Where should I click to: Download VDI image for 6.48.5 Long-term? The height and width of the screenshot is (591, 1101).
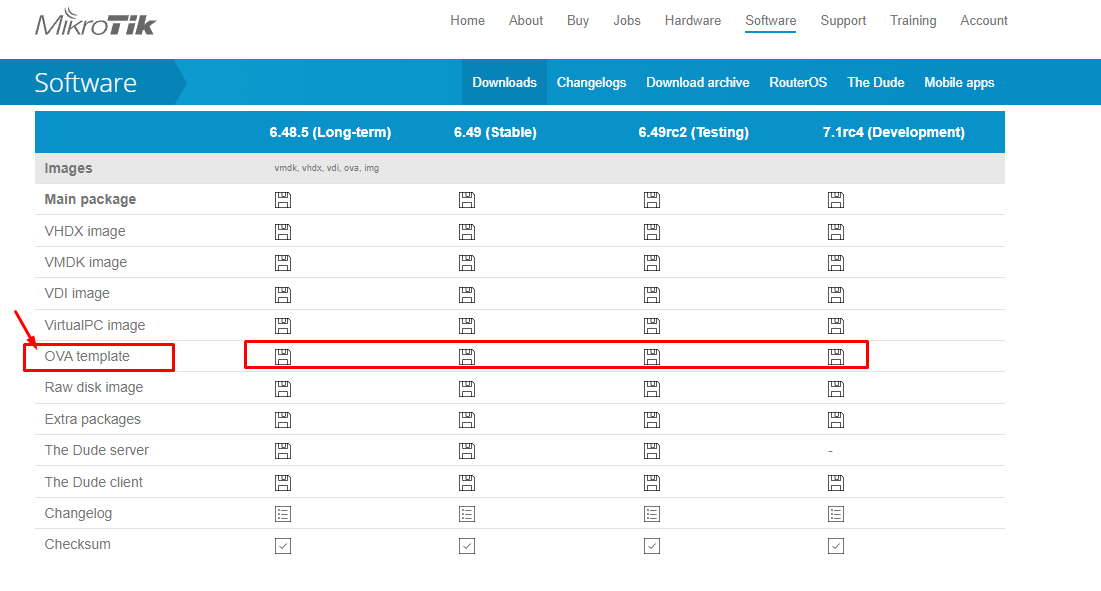(283, 295)
